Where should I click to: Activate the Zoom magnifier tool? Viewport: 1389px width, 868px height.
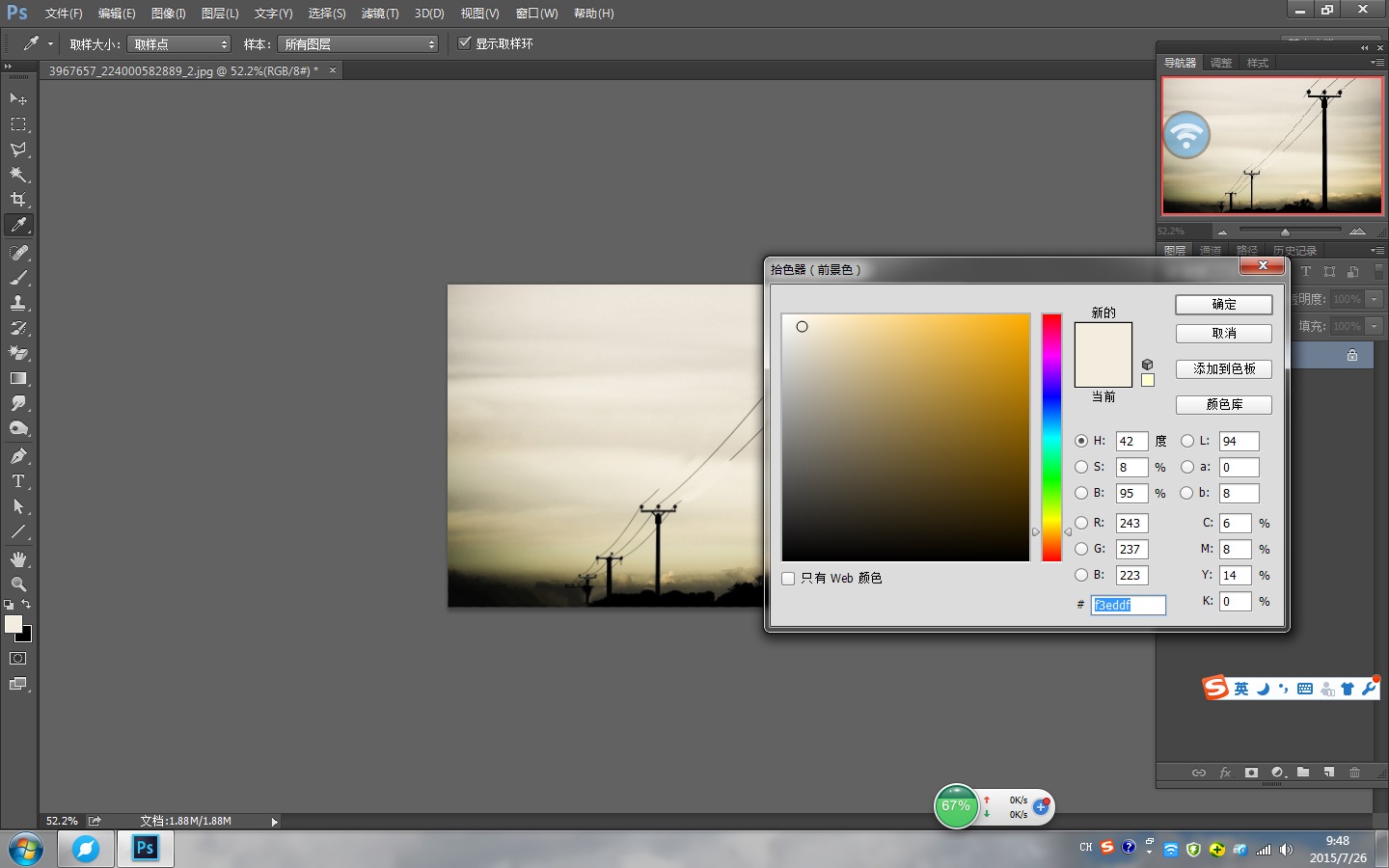(18, 584)
